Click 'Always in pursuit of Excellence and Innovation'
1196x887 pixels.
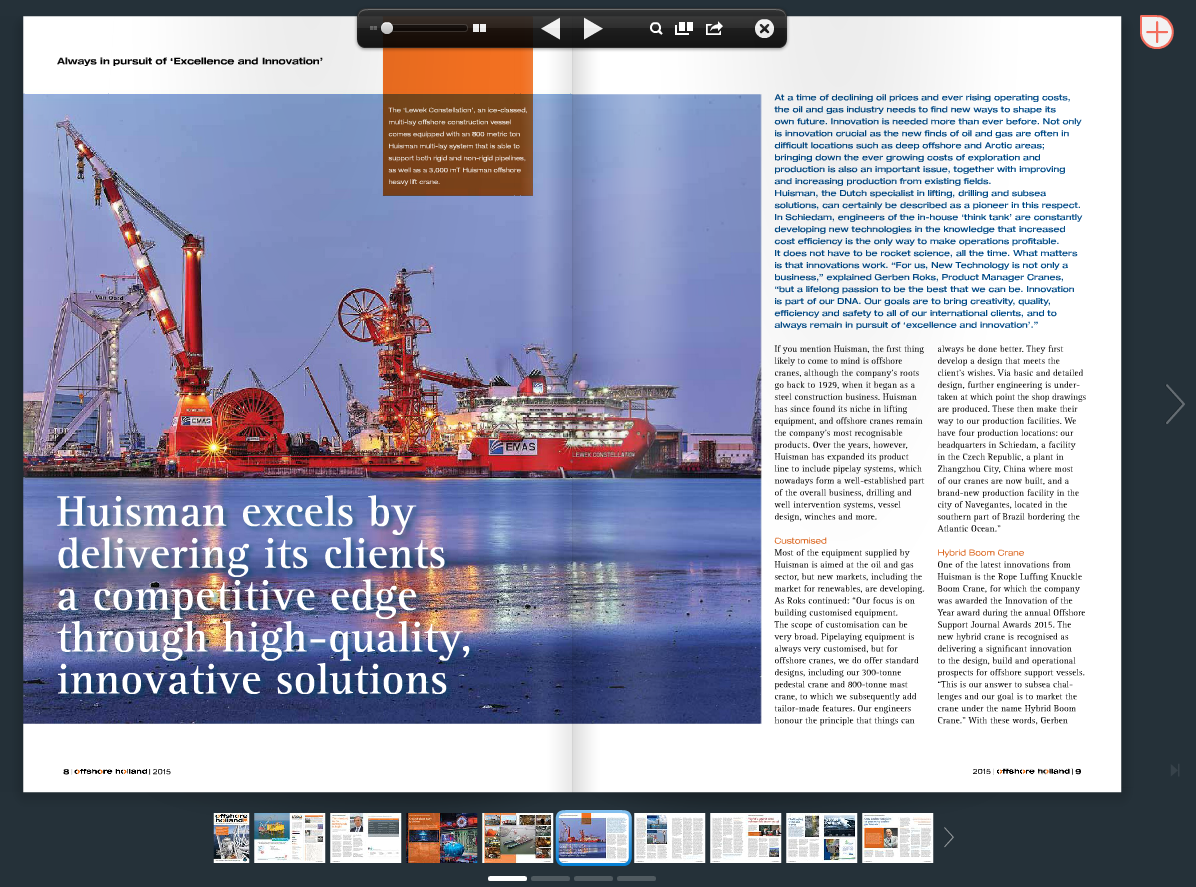click(190, 61)
